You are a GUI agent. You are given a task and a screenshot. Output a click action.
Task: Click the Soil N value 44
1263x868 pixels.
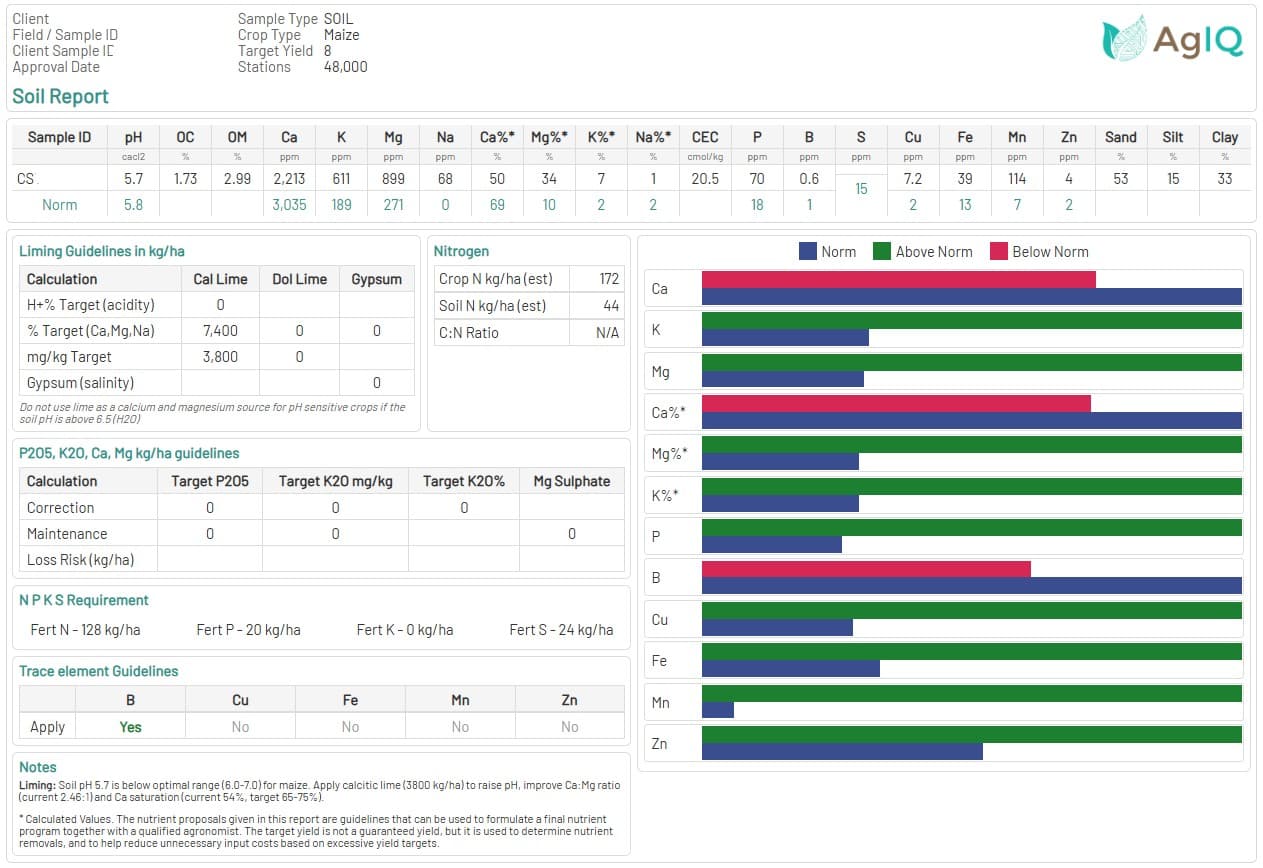(x=611, y=306)
